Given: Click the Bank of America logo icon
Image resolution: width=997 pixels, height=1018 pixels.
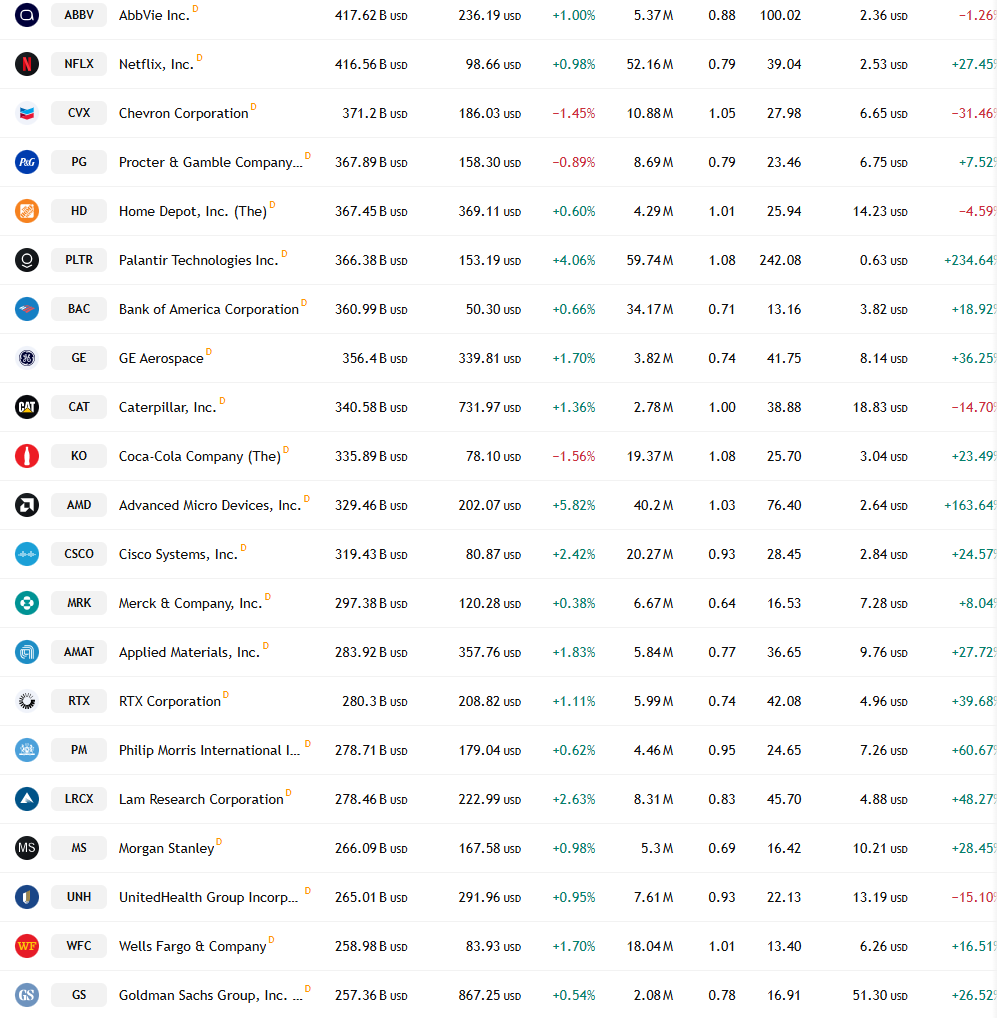Looking at the screenshot, I should point(27,309).
